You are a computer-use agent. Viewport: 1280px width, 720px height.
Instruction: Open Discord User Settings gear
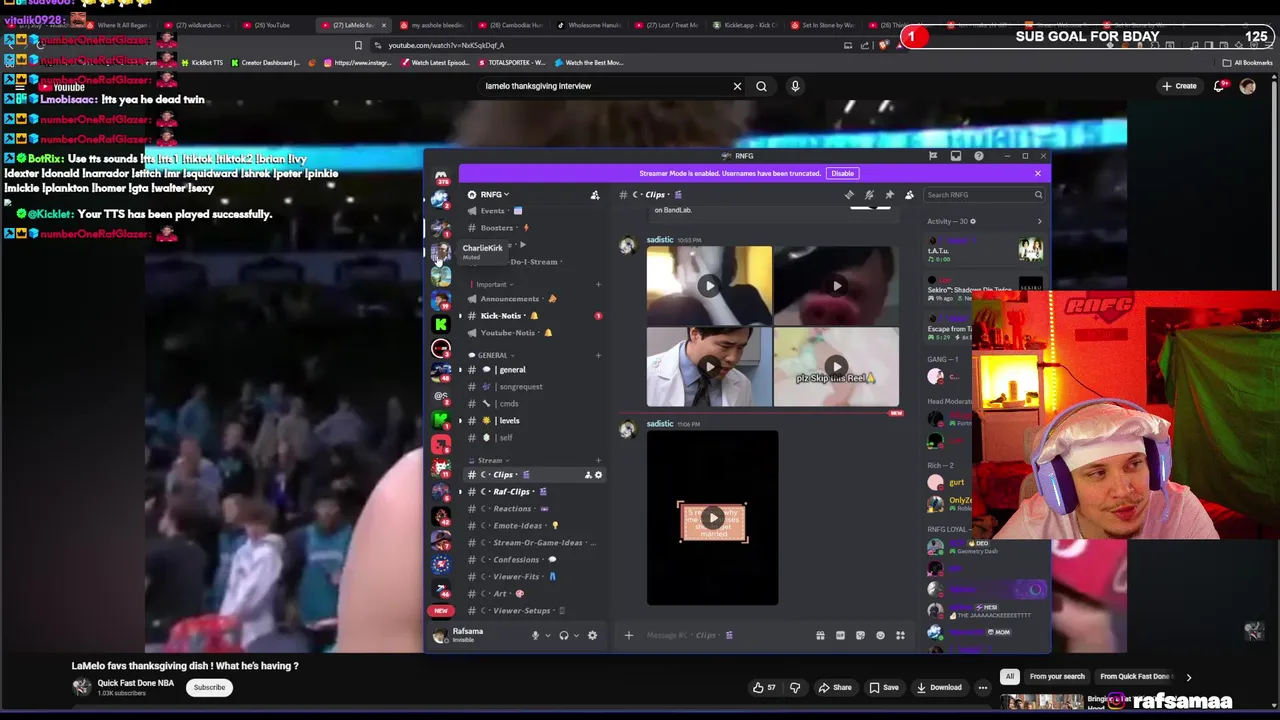pyautogui.click(x=592, y=635)
